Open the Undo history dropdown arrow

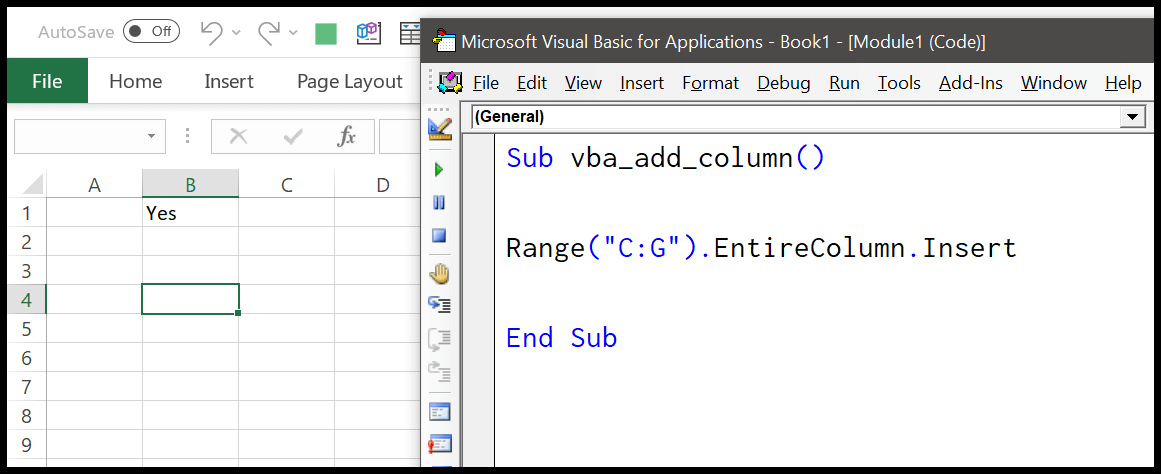[x=237, y=33]
